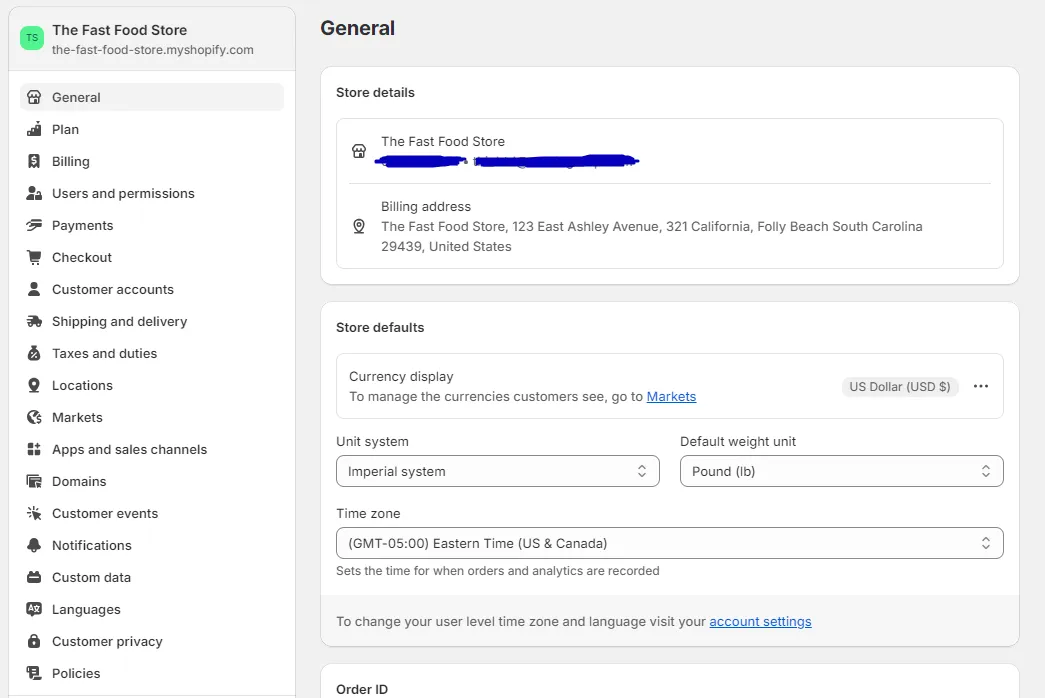Follow the account settings link

[x=760, y=621]
